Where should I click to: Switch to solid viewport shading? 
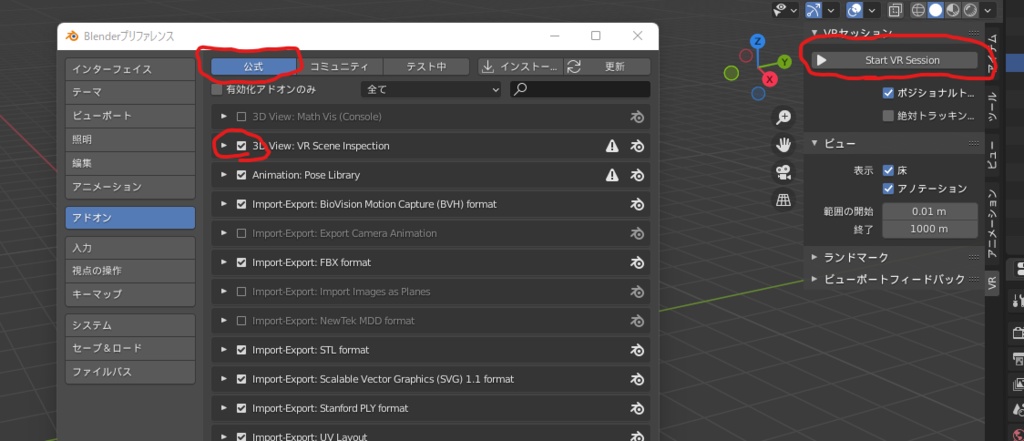(935, 10)
